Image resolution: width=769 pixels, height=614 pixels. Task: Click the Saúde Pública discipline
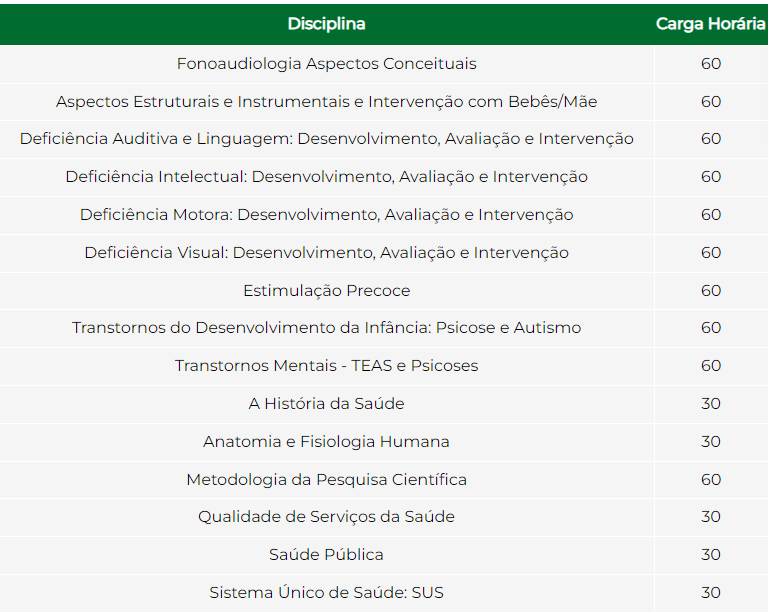coord(327,555)
